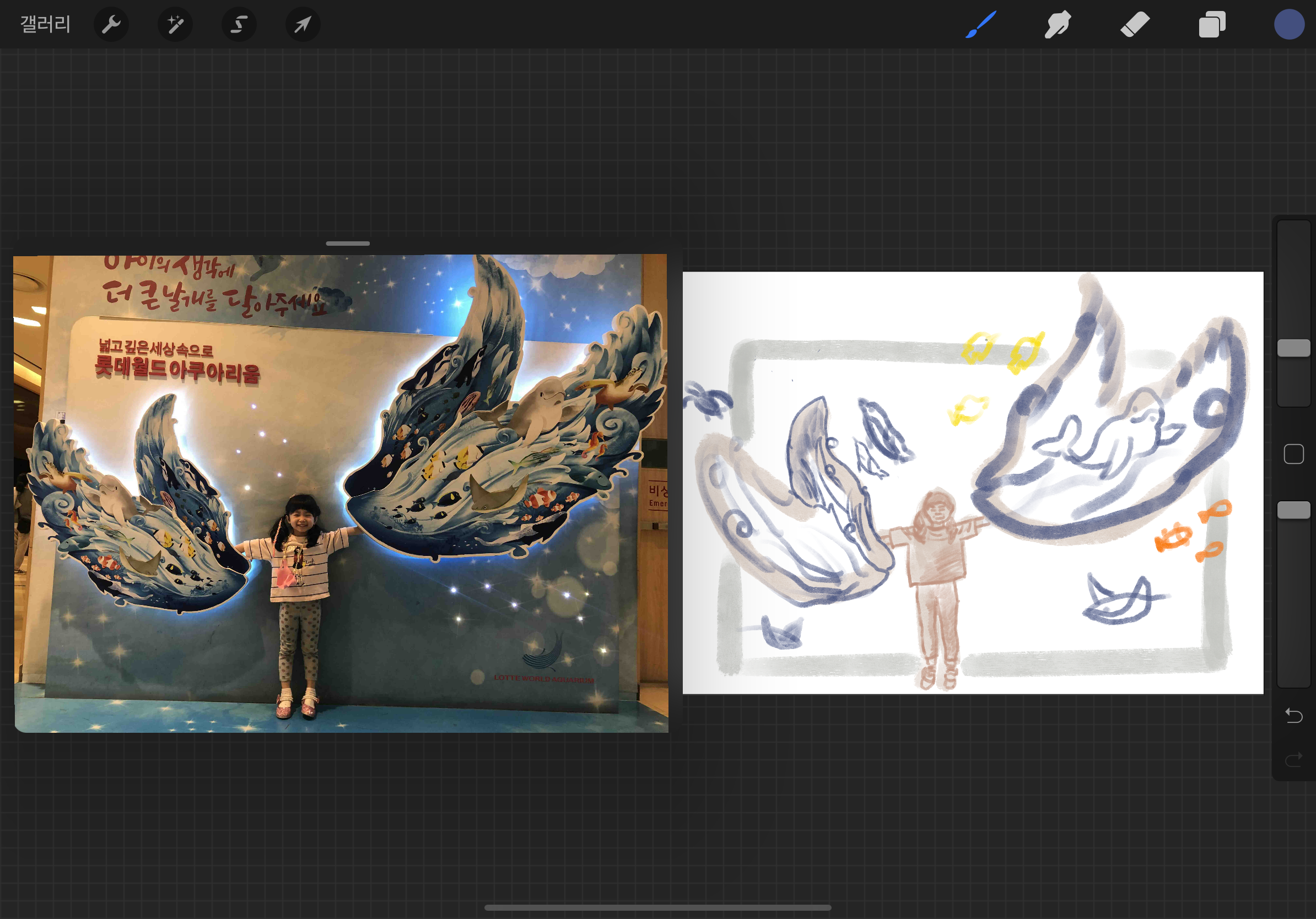Viewport: 1316px width, 919px height.
Task: Select the Brush tool
Action: tap(981, 25)
